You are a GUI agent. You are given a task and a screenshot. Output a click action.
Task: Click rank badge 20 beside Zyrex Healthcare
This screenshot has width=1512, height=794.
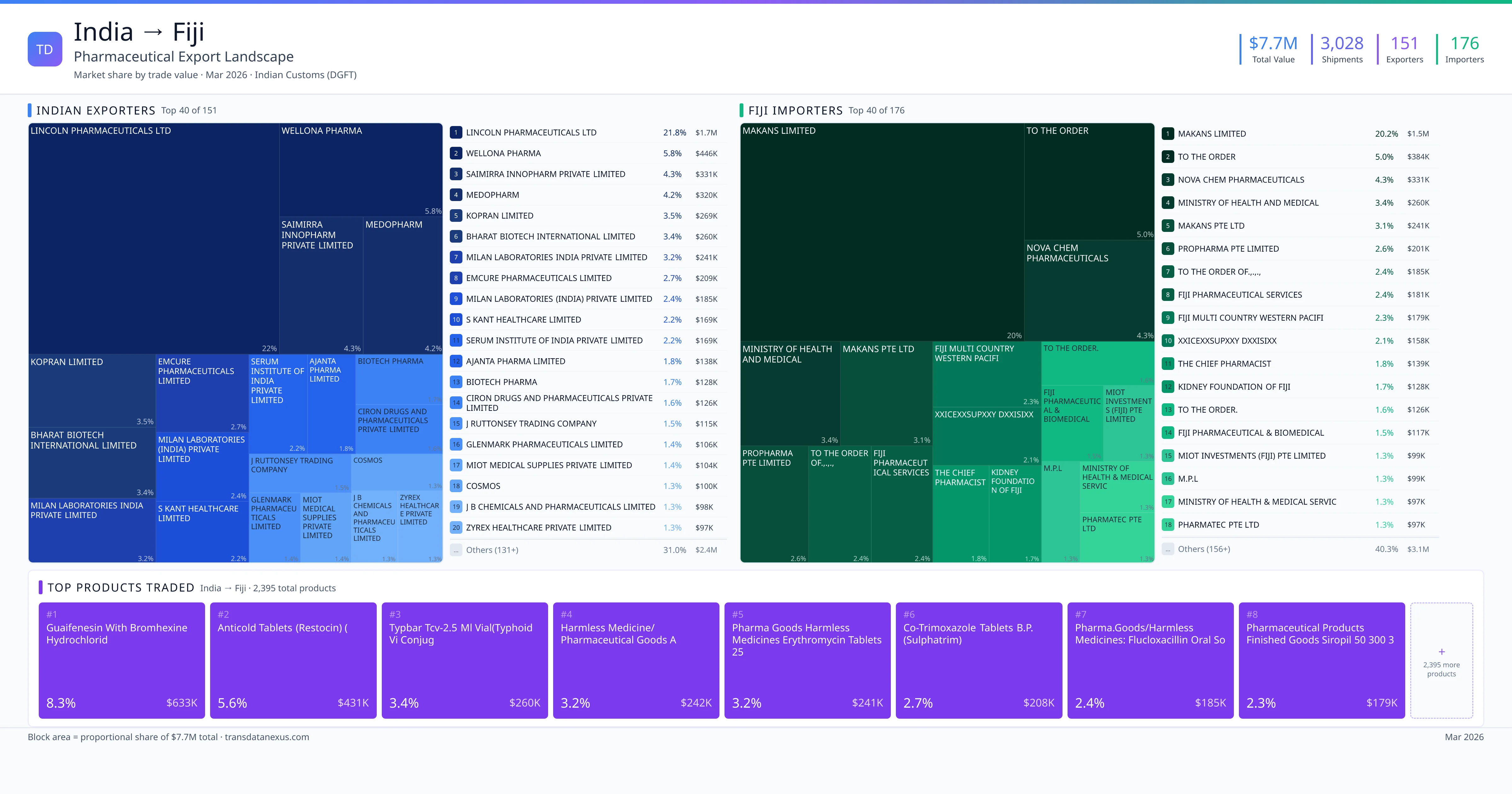click(x=455, y=527)
